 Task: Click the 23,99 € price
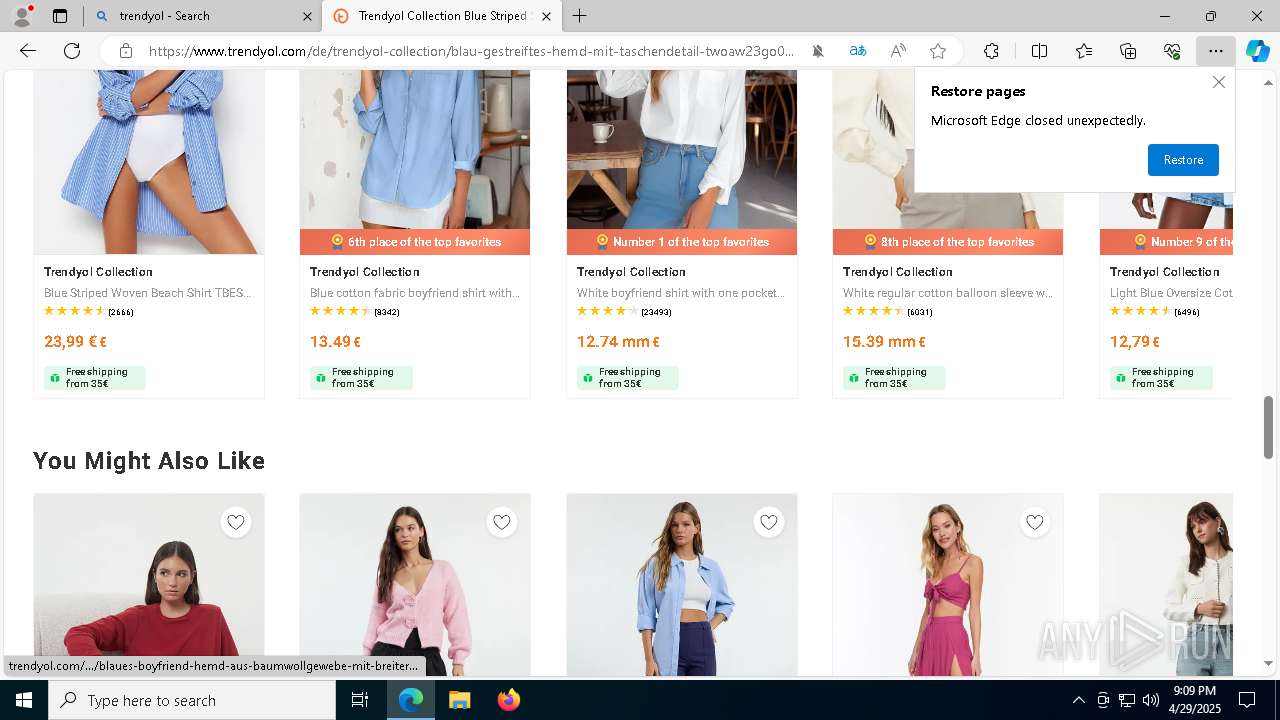click(75, 341)
